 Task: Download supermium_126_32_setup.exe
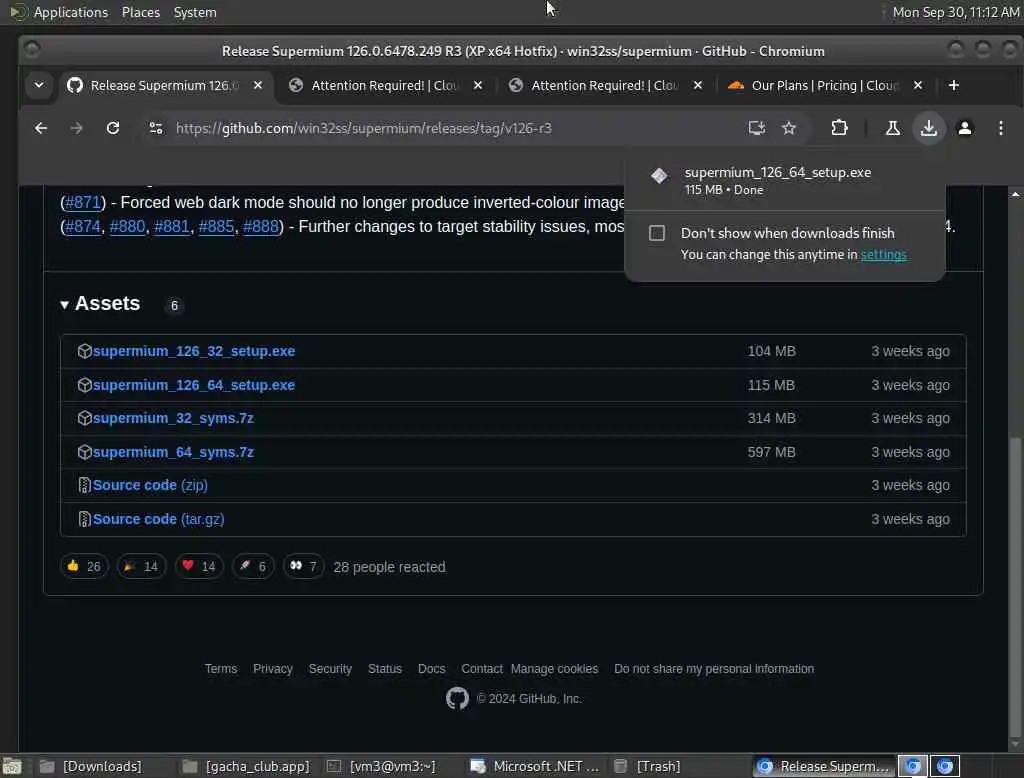pyautogui.click(x=194, y=351)
